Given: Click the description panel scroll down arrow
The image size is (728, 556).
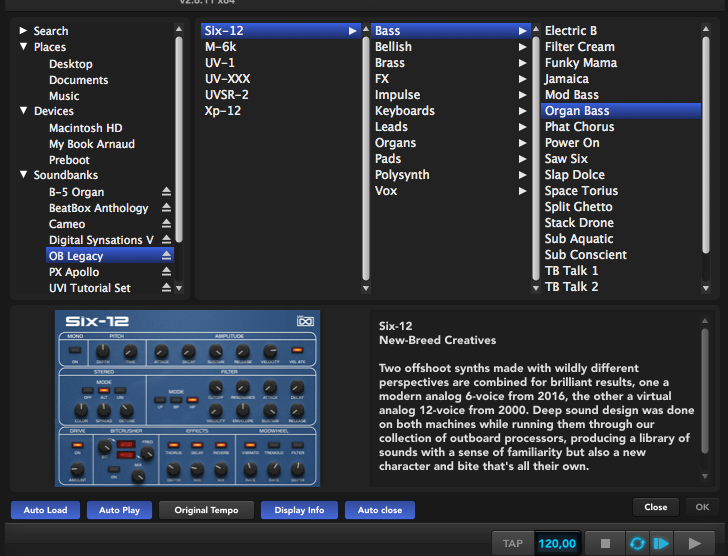Looking at the screenshot, I should tap(705, 476).
